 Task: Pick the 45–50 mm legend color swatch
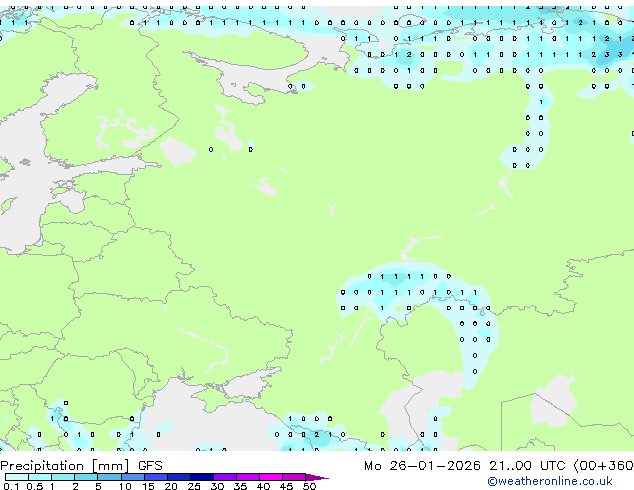click(294, 477)
